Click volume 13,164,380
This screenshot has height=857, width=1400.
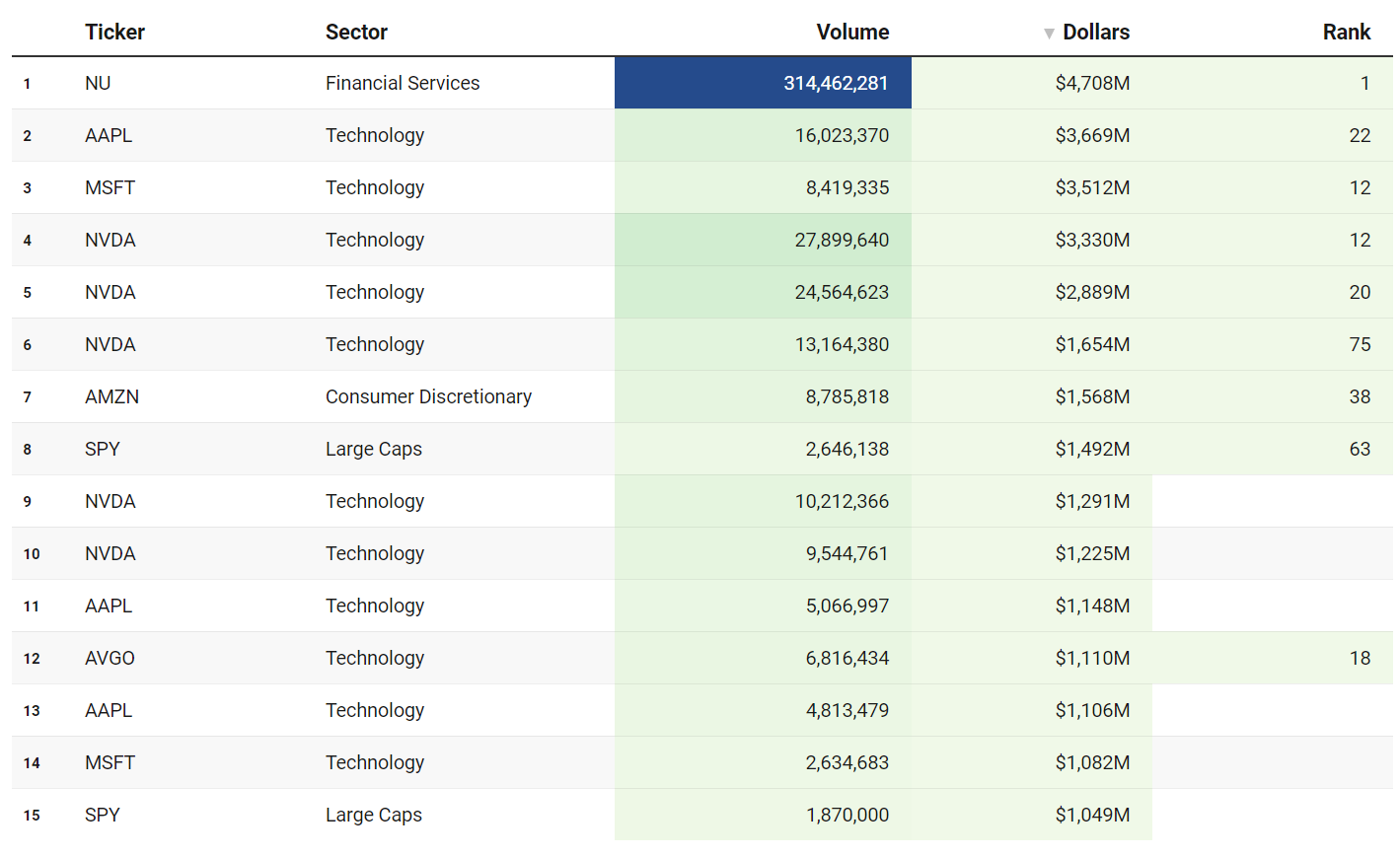(842, 345)
